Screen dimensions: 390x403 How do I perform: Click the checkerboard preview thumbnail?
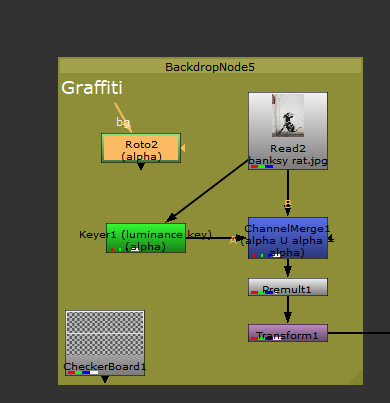point(105,333)
